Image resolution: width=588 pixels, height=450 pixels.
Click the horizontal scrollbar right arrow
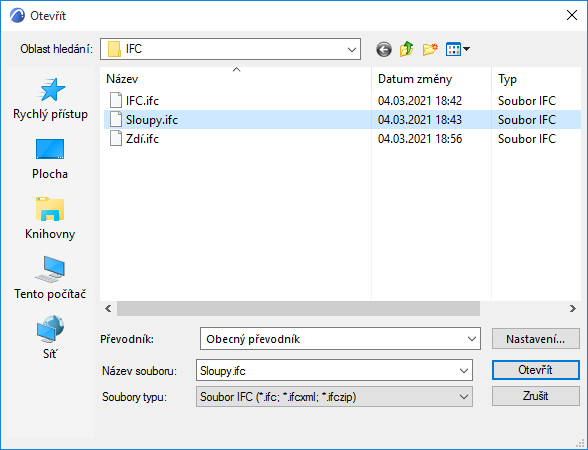click(573, 309)
